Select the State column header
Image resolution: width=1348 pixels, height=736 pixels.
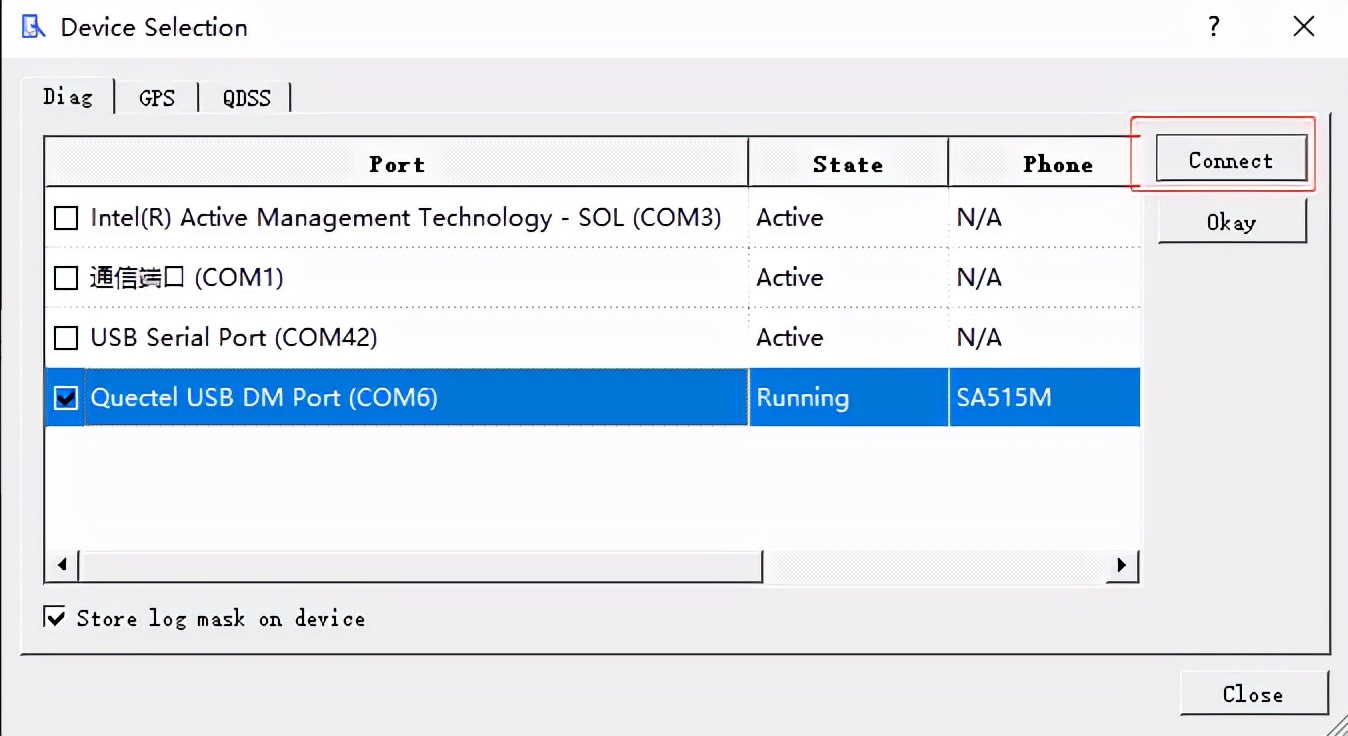[x=847, y=162]
